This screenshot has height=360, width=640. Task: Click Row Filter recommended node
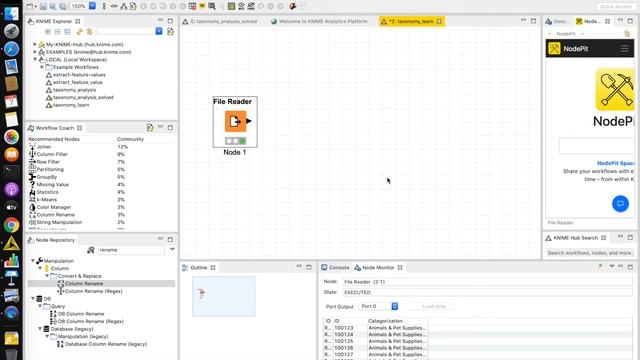click(48, 162)
